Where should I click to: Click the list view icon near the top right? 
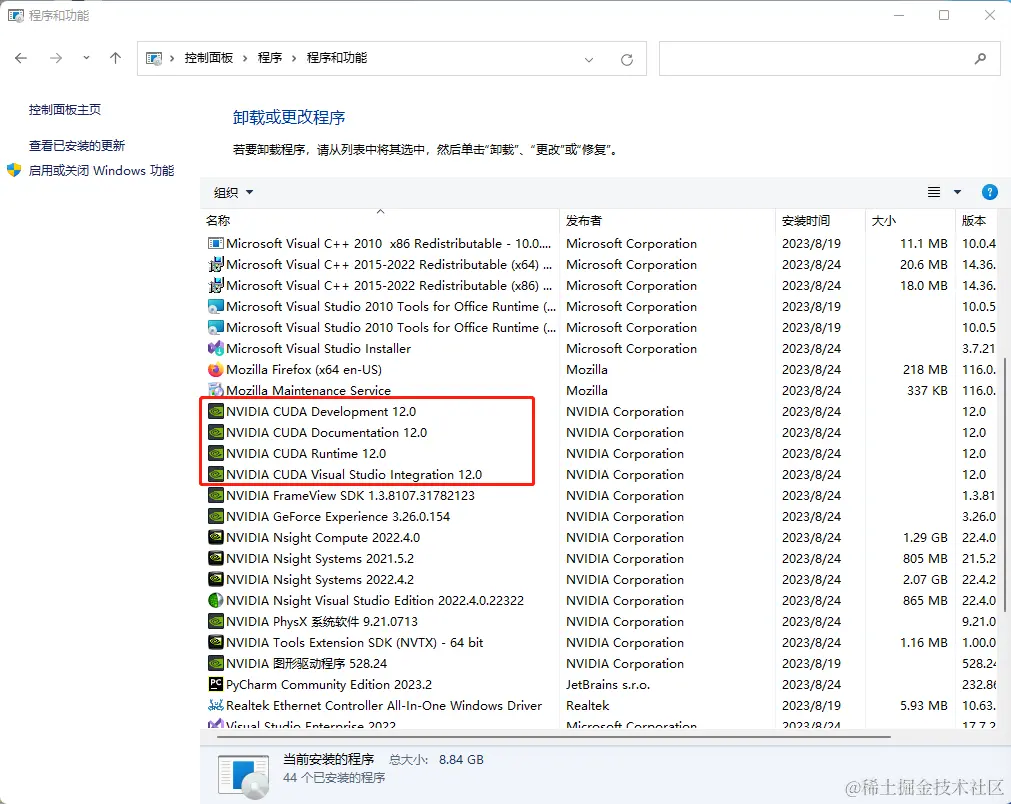click(x=934, y=192)
